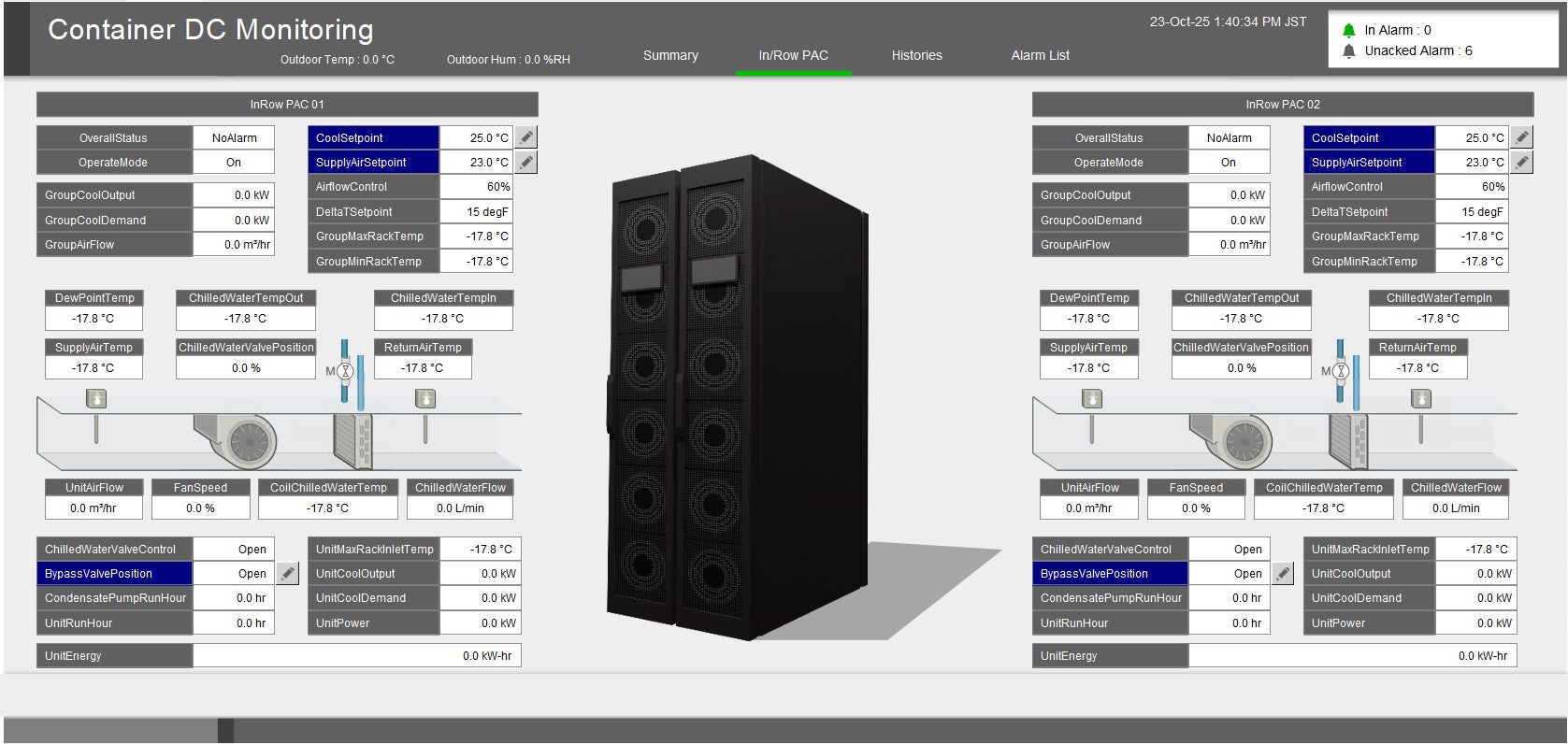Click the gray Unacked Alarm bell icon
This screenshot has height=744, width=1568.
click(1348, 51)
